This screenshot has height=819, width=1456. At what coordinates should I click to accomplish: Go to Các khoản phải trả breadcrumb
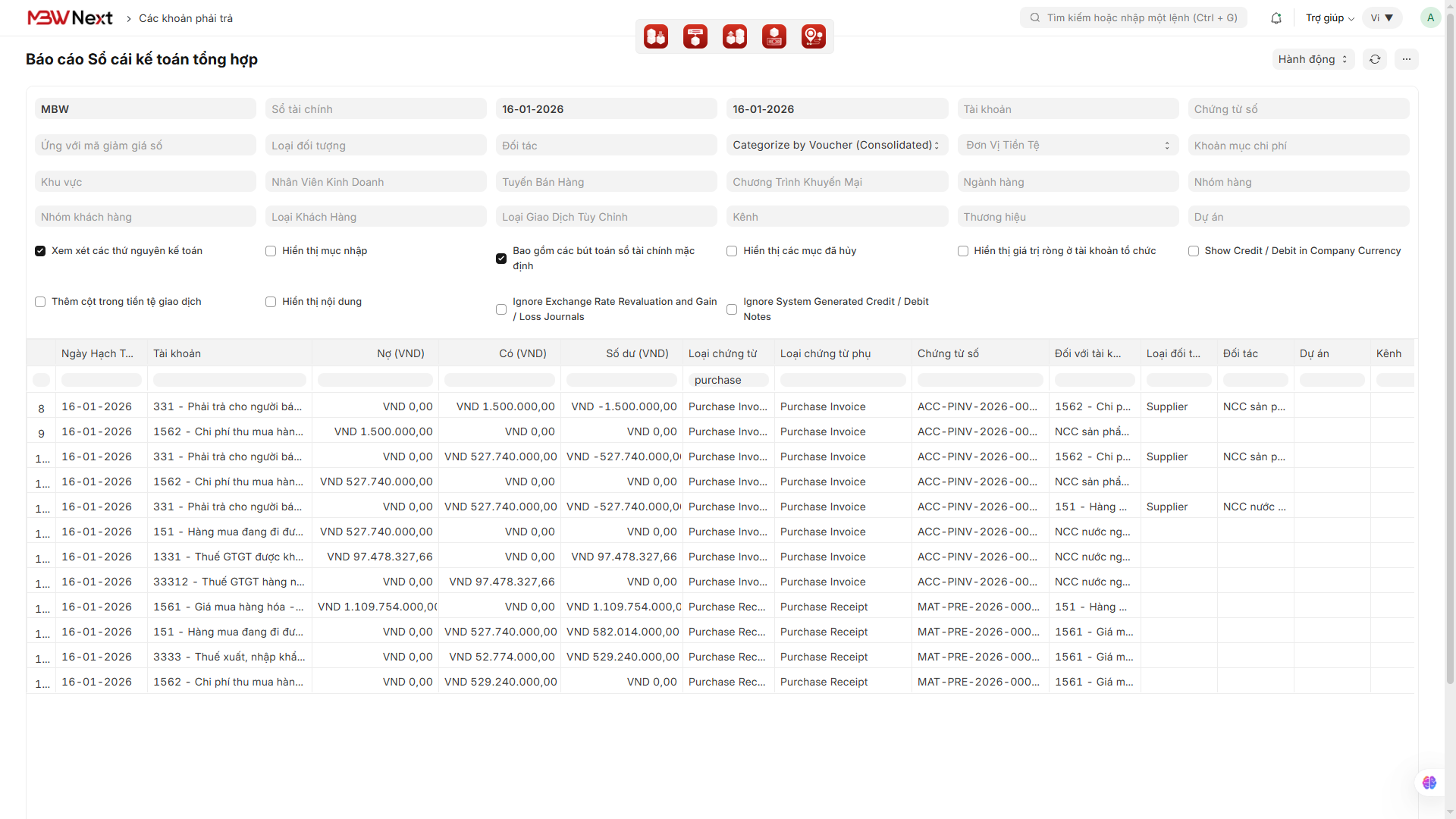(x=186, y=18)
